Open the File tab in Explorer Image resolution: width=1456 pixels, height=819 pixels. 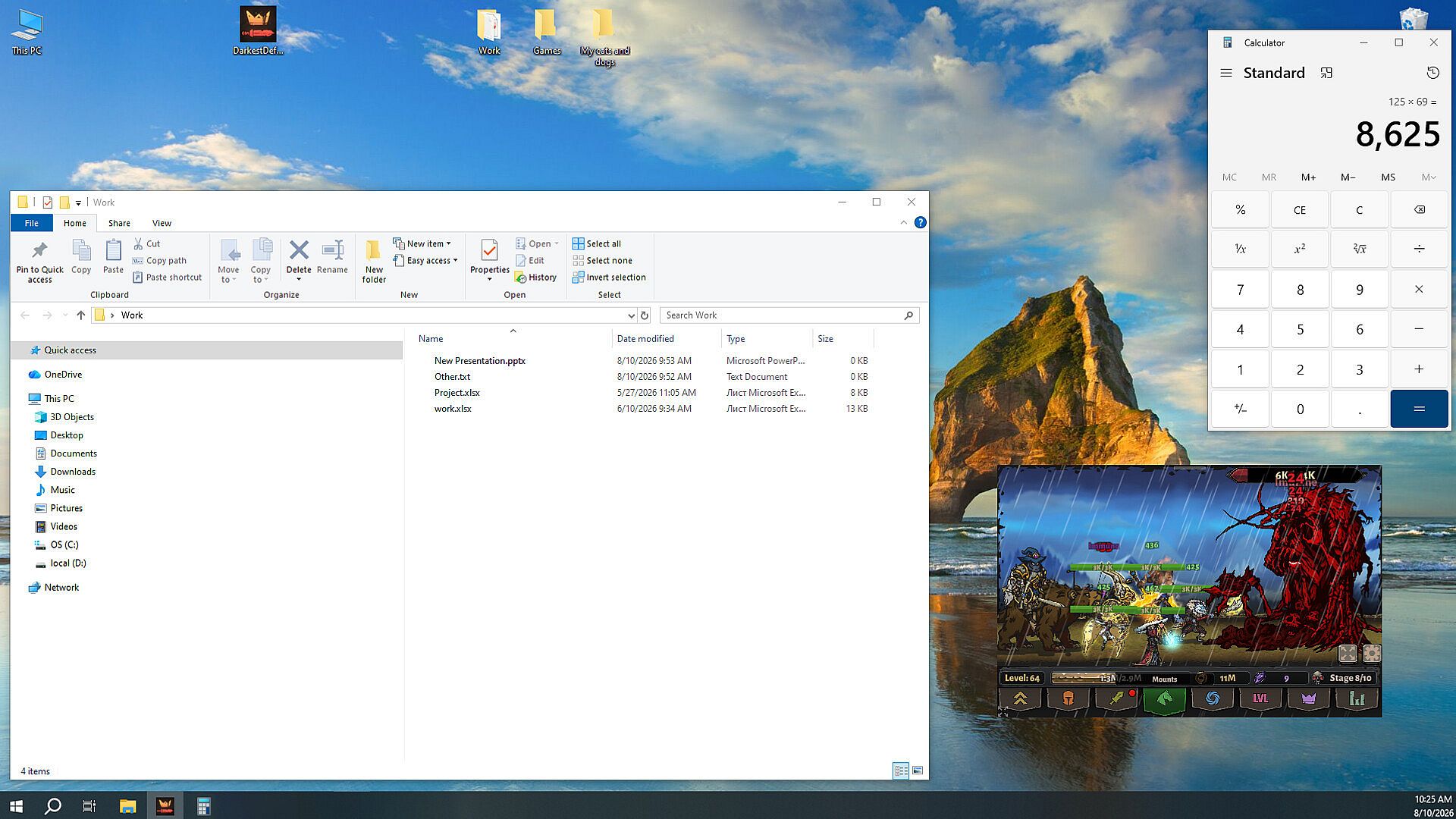coord(31,223)
